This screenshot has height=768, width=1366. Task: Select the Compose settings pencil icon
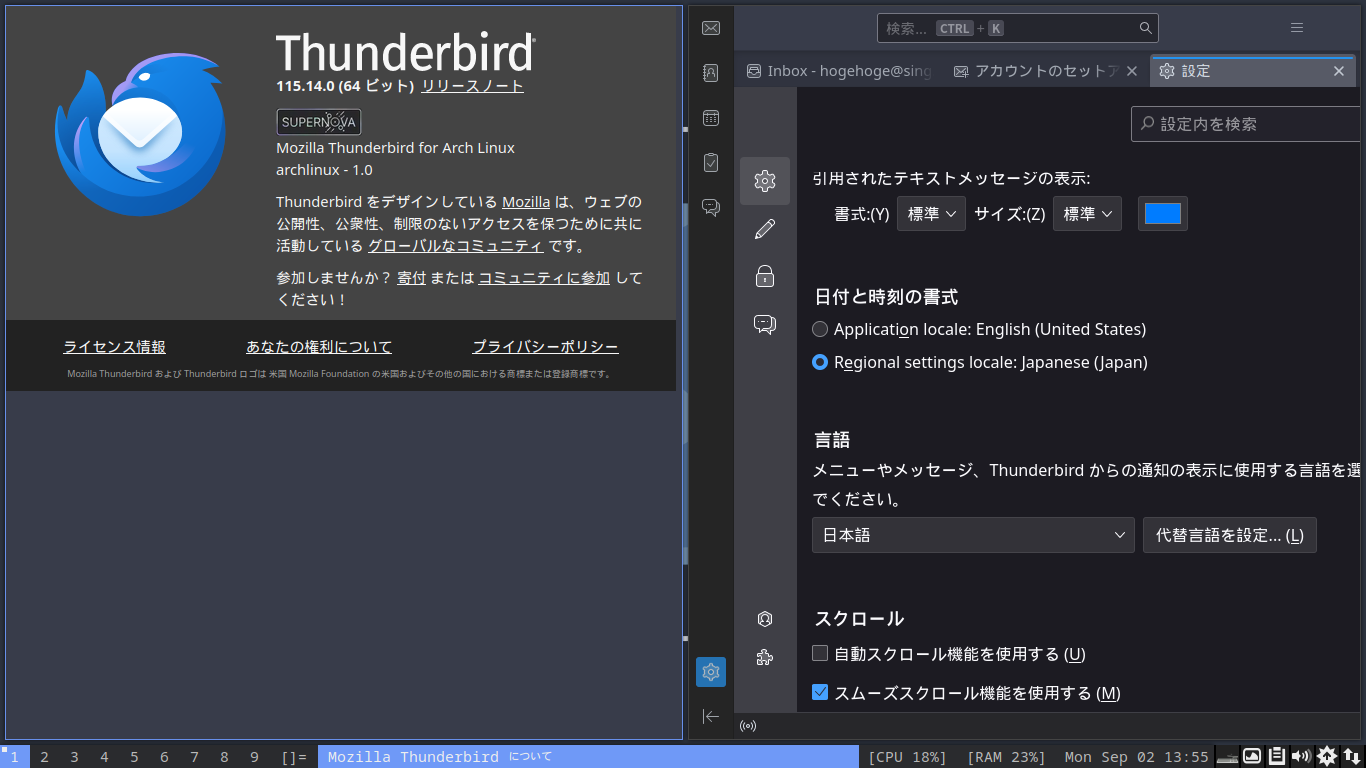tap(765, 229)
